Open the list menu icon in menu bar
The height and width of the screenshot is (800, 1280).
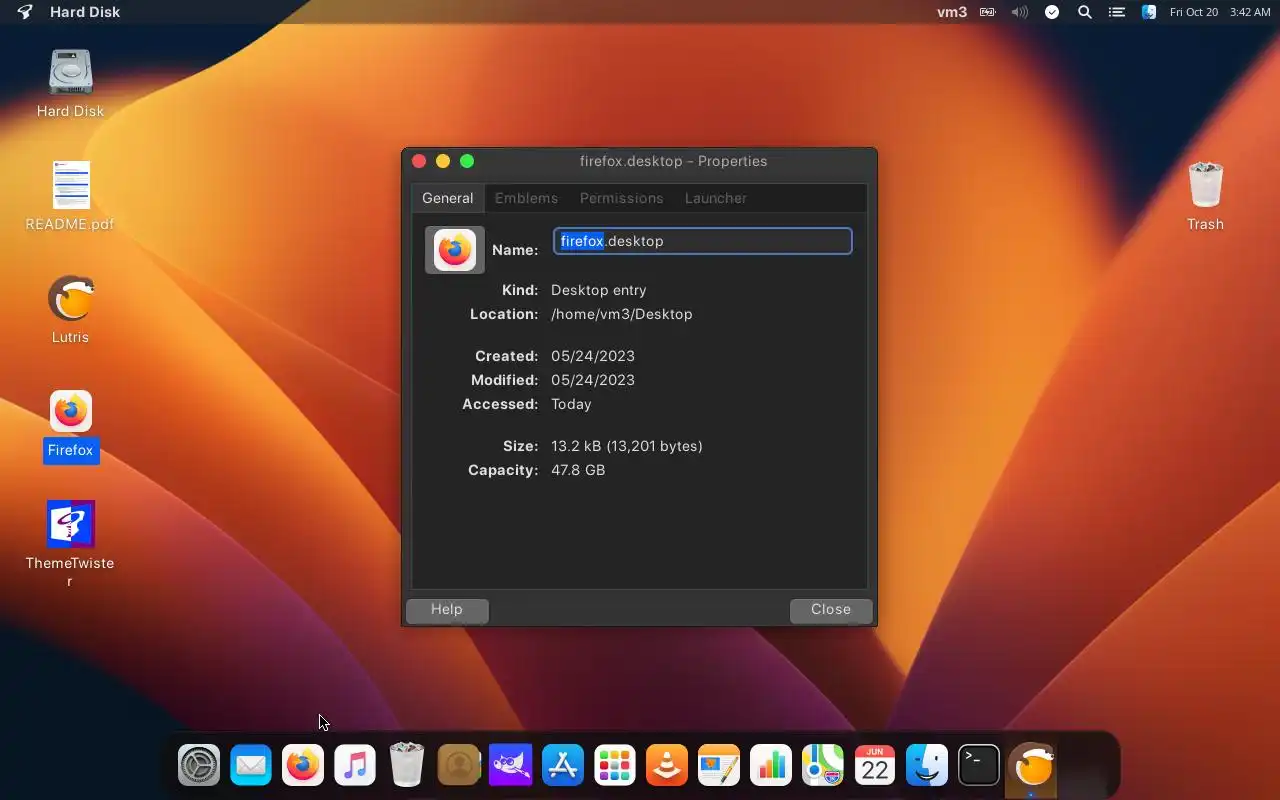click(1117, 12)
